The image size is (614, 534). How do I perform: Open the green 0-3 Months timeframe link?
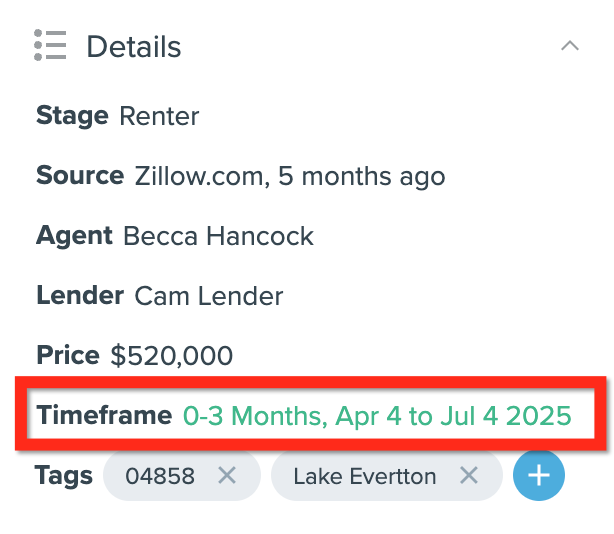[x=377, y=416]
